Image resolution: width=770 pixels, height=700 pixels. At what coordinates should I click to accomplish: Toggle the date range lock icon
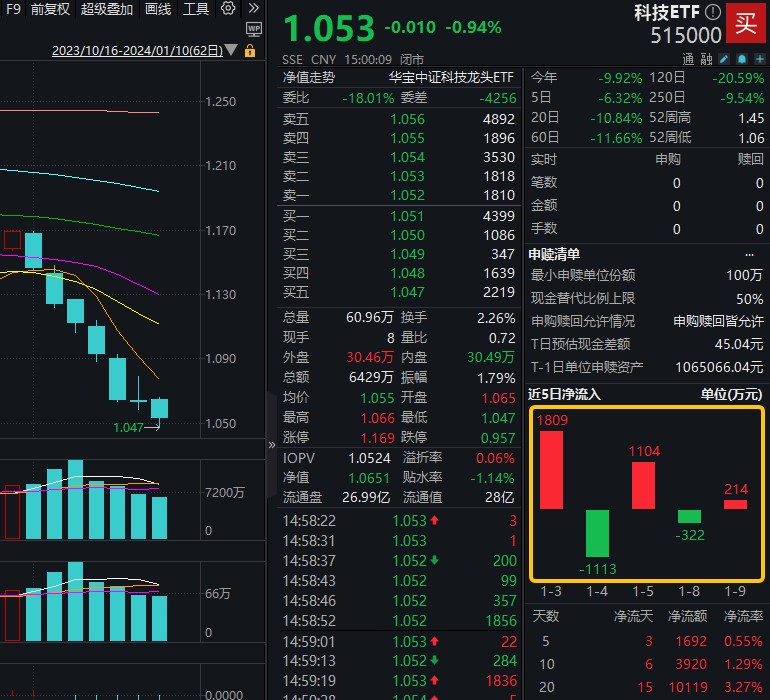pos(250,50)
